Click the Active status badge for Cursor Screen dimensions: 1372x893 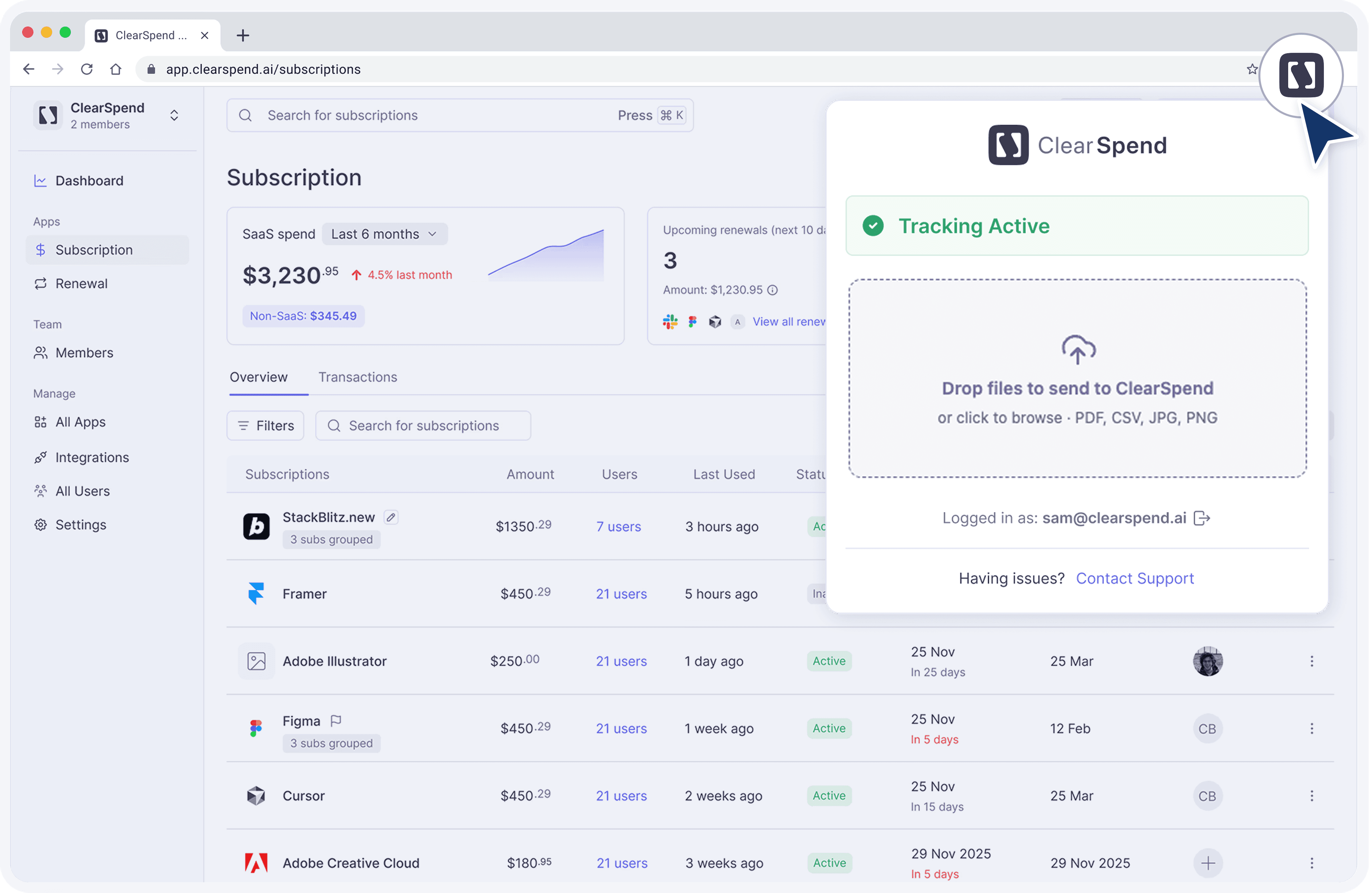pos(829,795)
